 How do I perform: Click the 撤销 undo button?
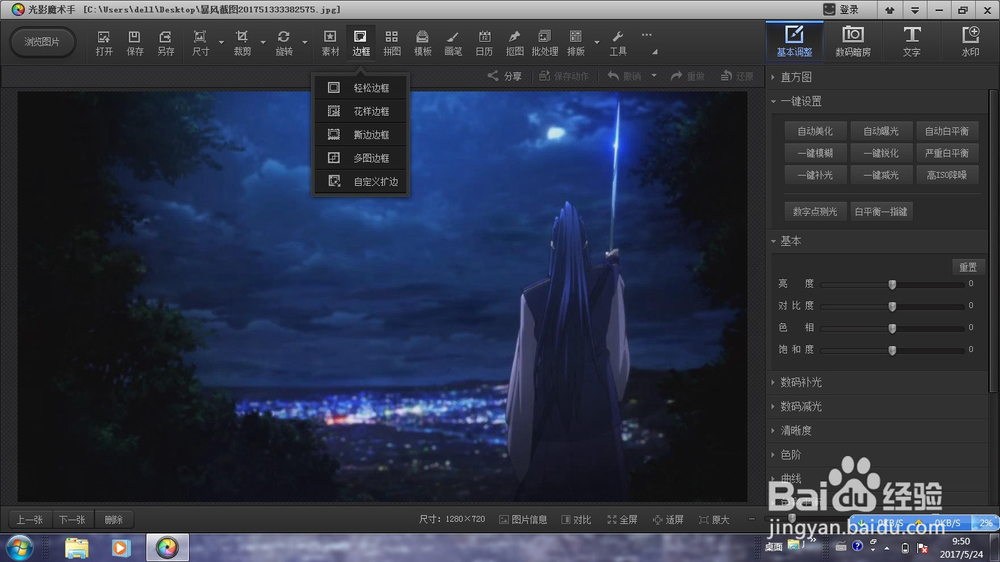pyautogui.click(x=624, y=76)
